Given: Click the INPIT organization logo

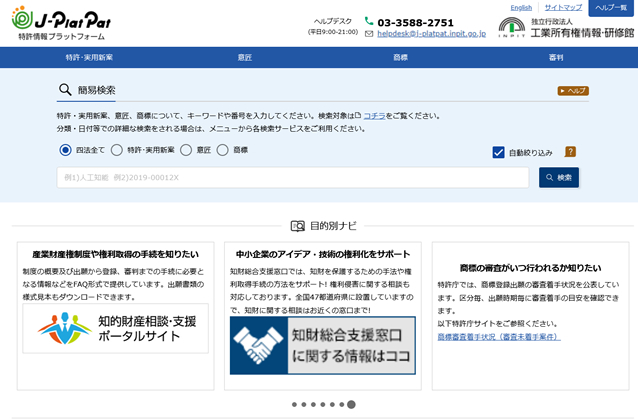Looking at the screenshot, I should point(511,27).
